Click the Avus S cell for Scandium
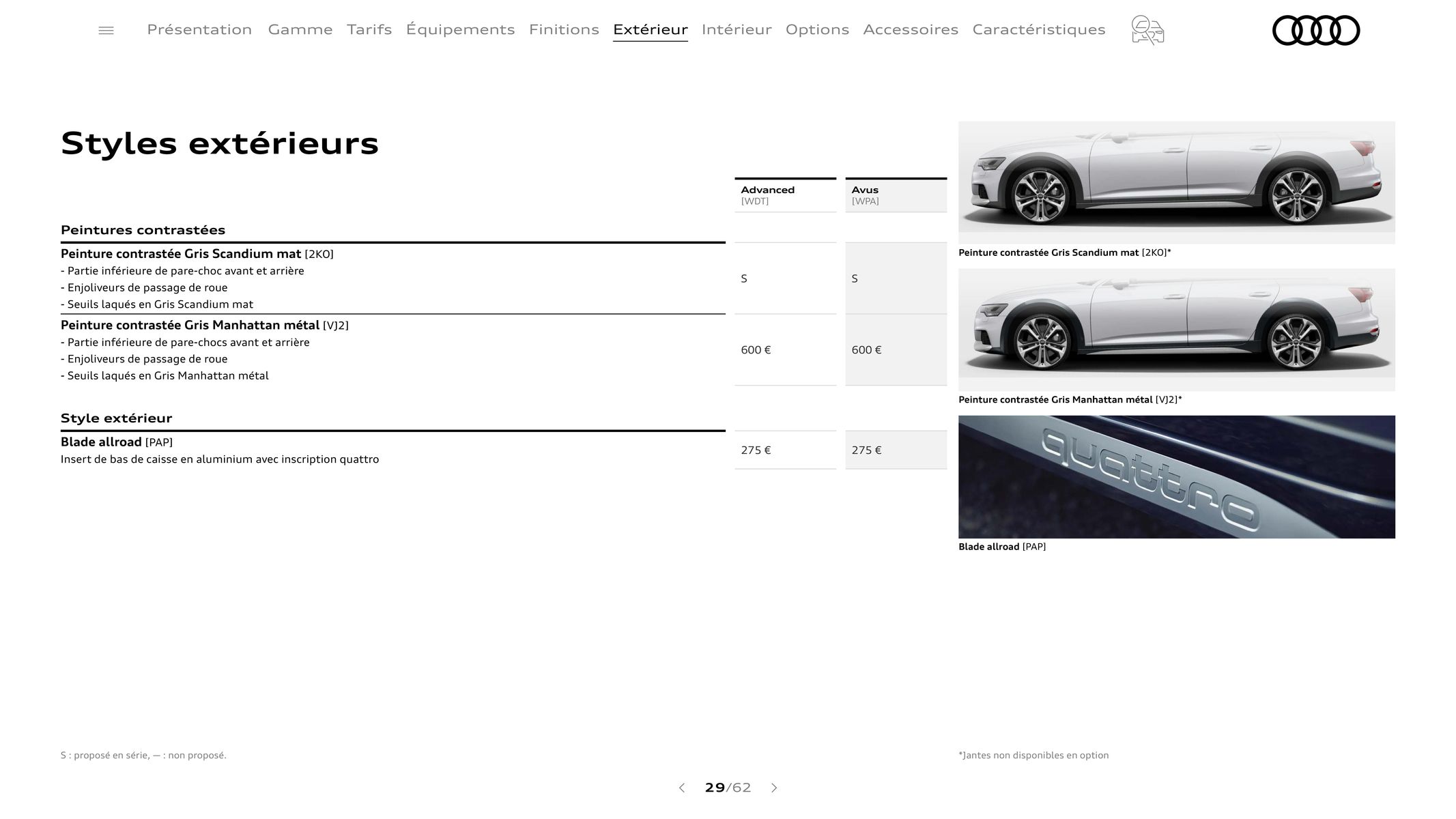1456x819 pixels. pyautogui.click(x=896, y=278)
